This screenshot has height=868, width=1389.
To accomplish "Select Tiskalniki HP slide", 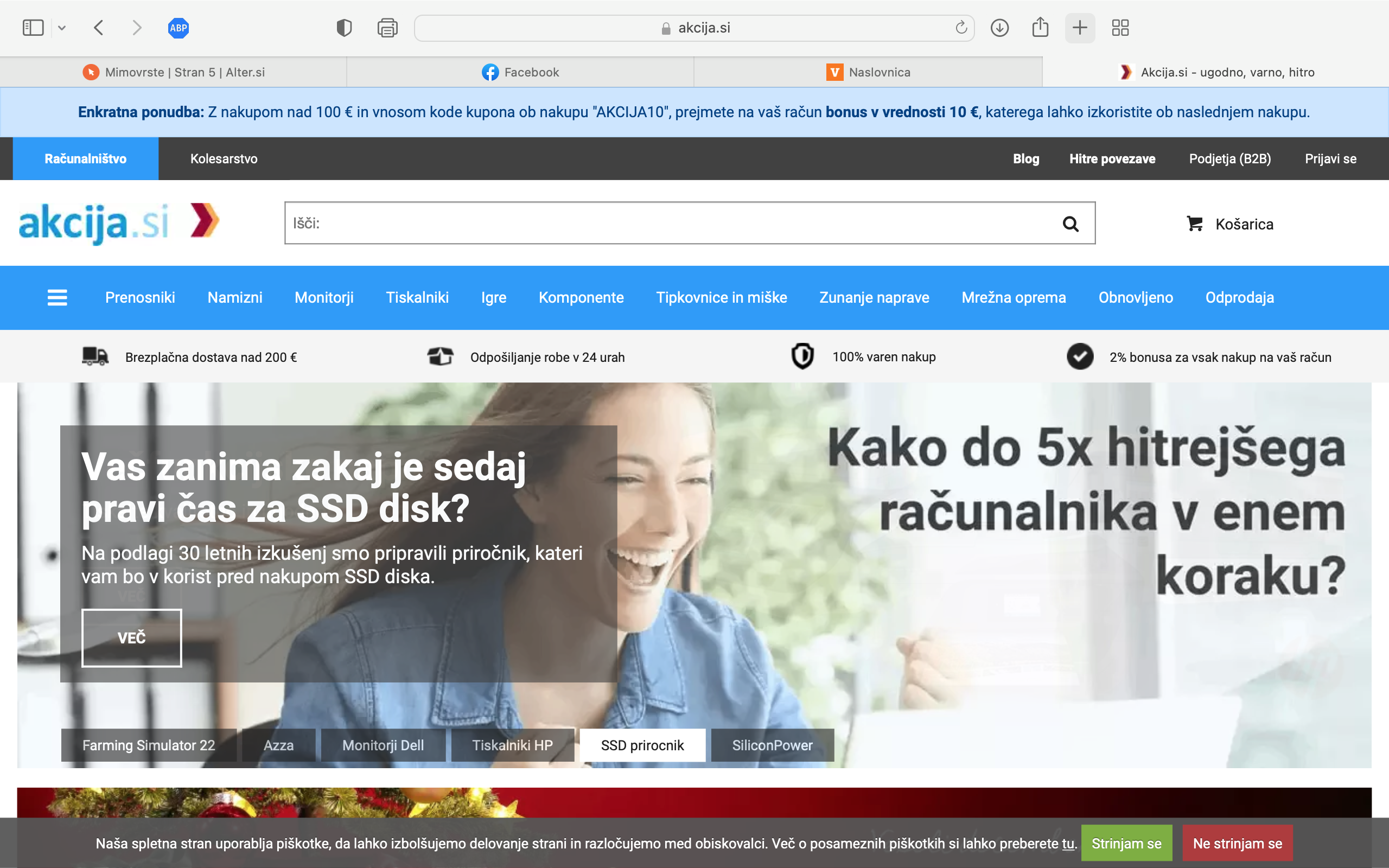I will click(x=513, y=745).
